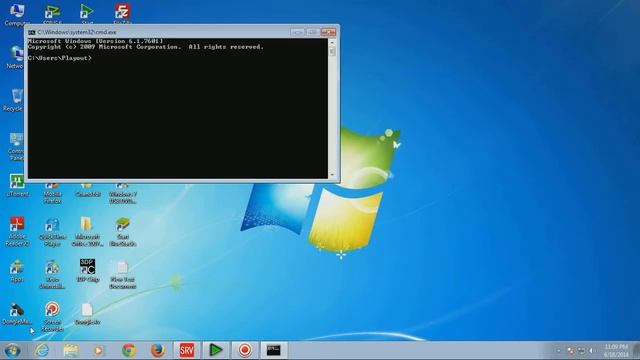Viewport: 640px width, 360px height.
Task: Open the Microsoft Office folder on desktop
Action: 87,231
